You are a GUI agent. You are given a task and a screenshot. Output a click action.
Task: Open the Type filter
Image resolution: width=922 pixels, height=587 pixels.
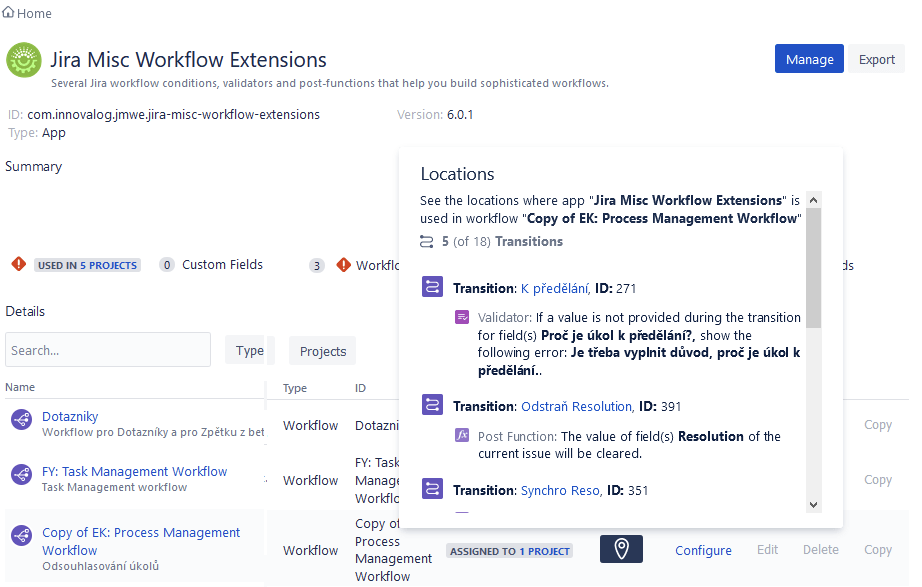point(250,350)
